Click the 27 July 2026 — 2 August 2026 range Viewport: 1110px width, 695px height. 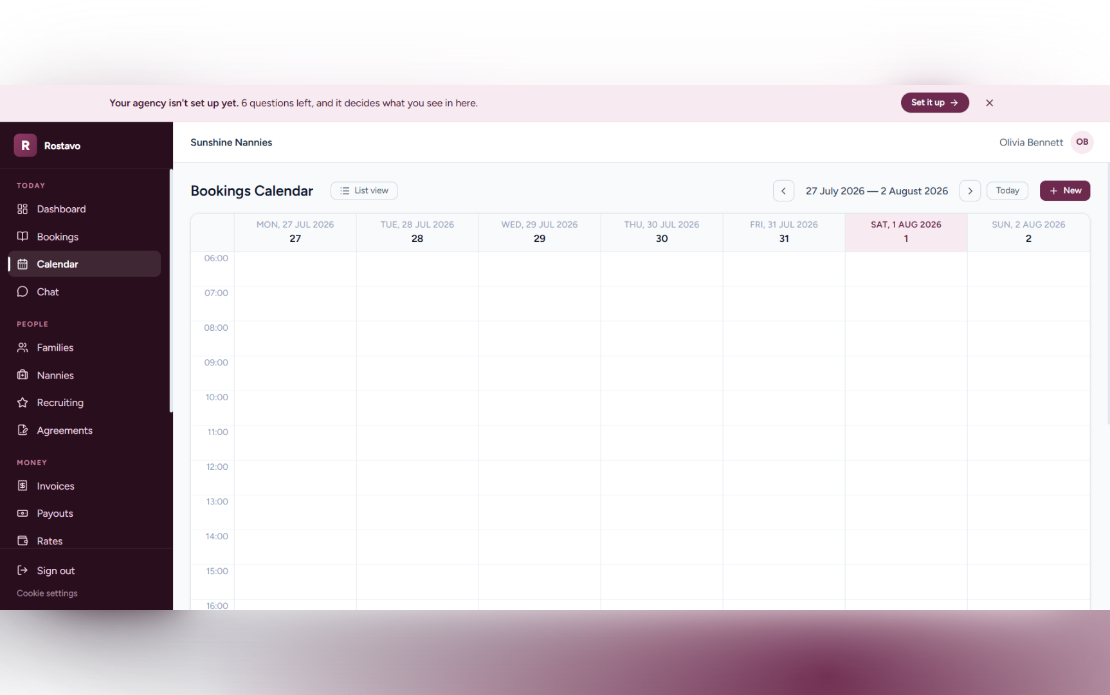pyautogui.click(x=876, y=191)
